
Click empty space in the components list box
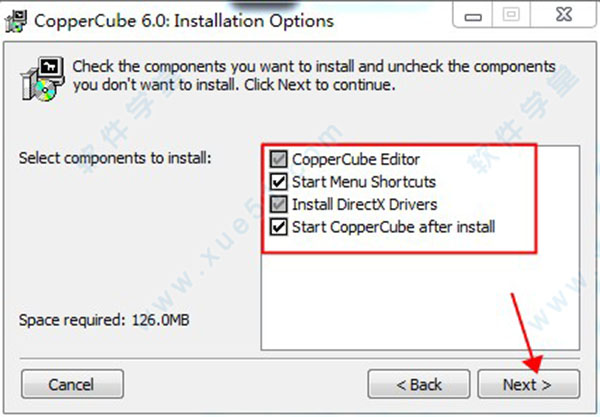pos(420,302)
